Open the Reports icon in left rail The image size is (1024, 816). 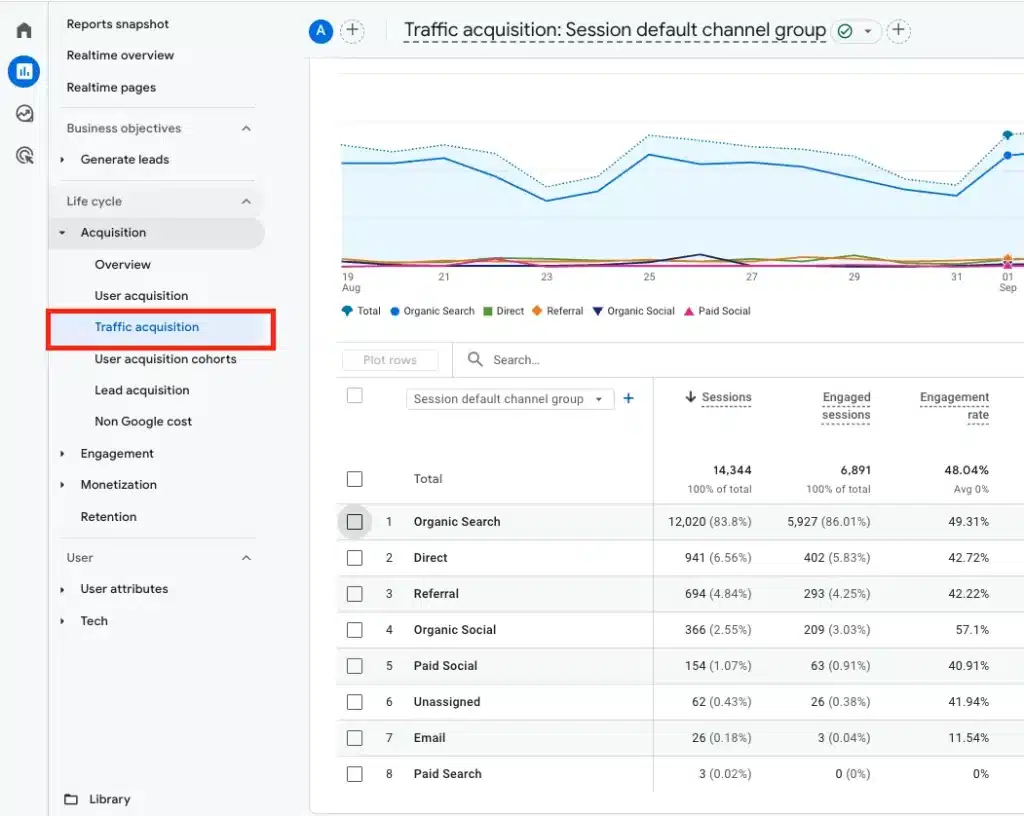coord(24,72)
